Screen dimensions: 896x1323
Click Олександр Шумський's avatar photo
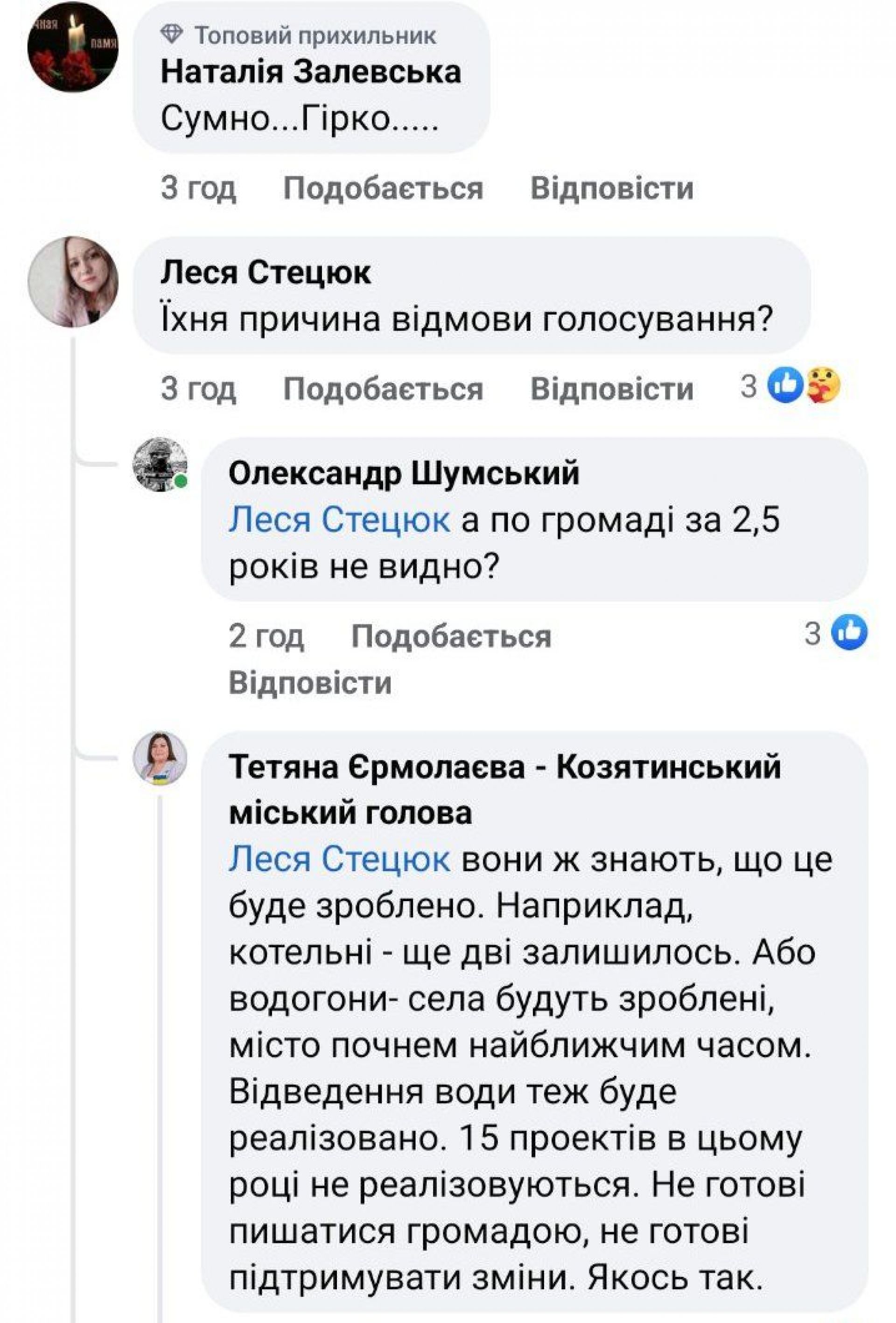(160, 464)
